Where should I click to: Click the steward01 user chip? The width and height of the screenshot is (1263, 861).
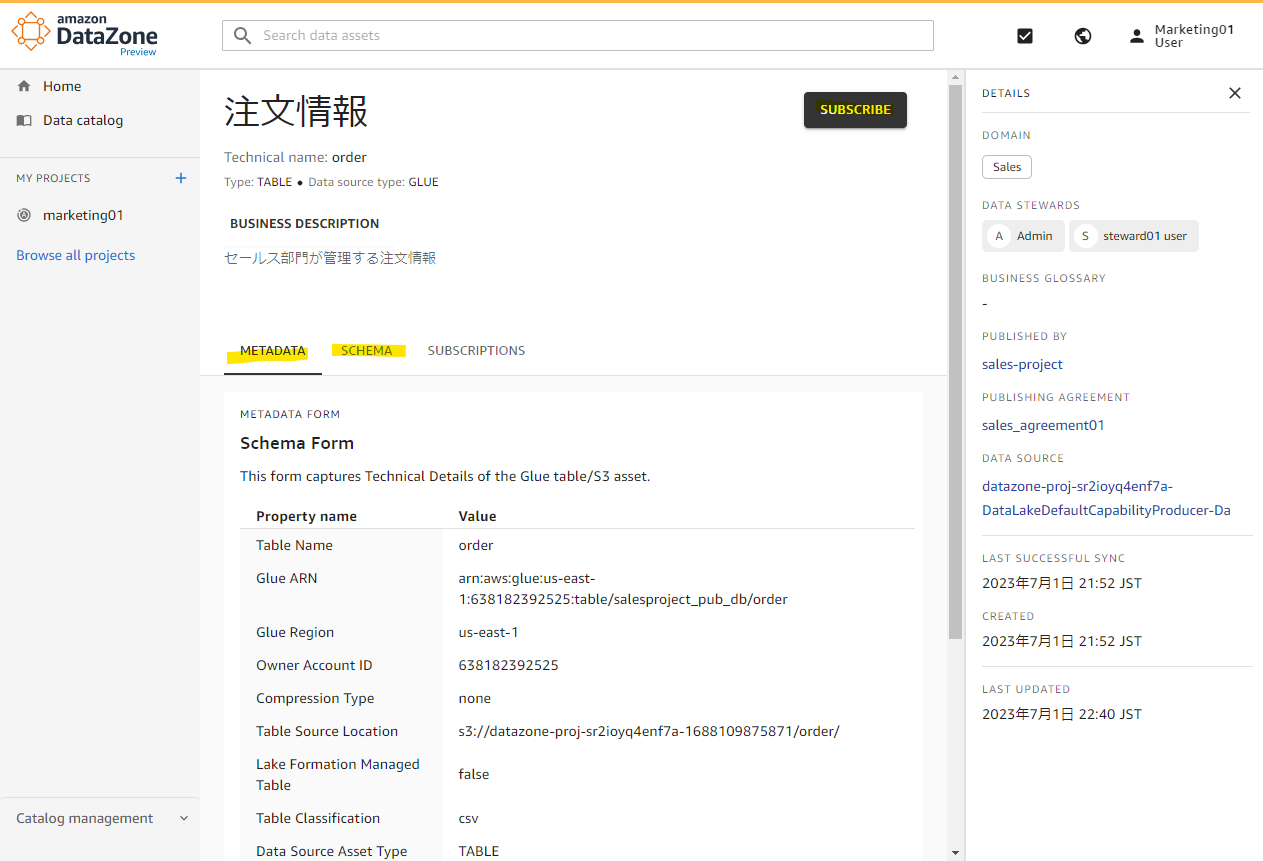pos(1134,236)
